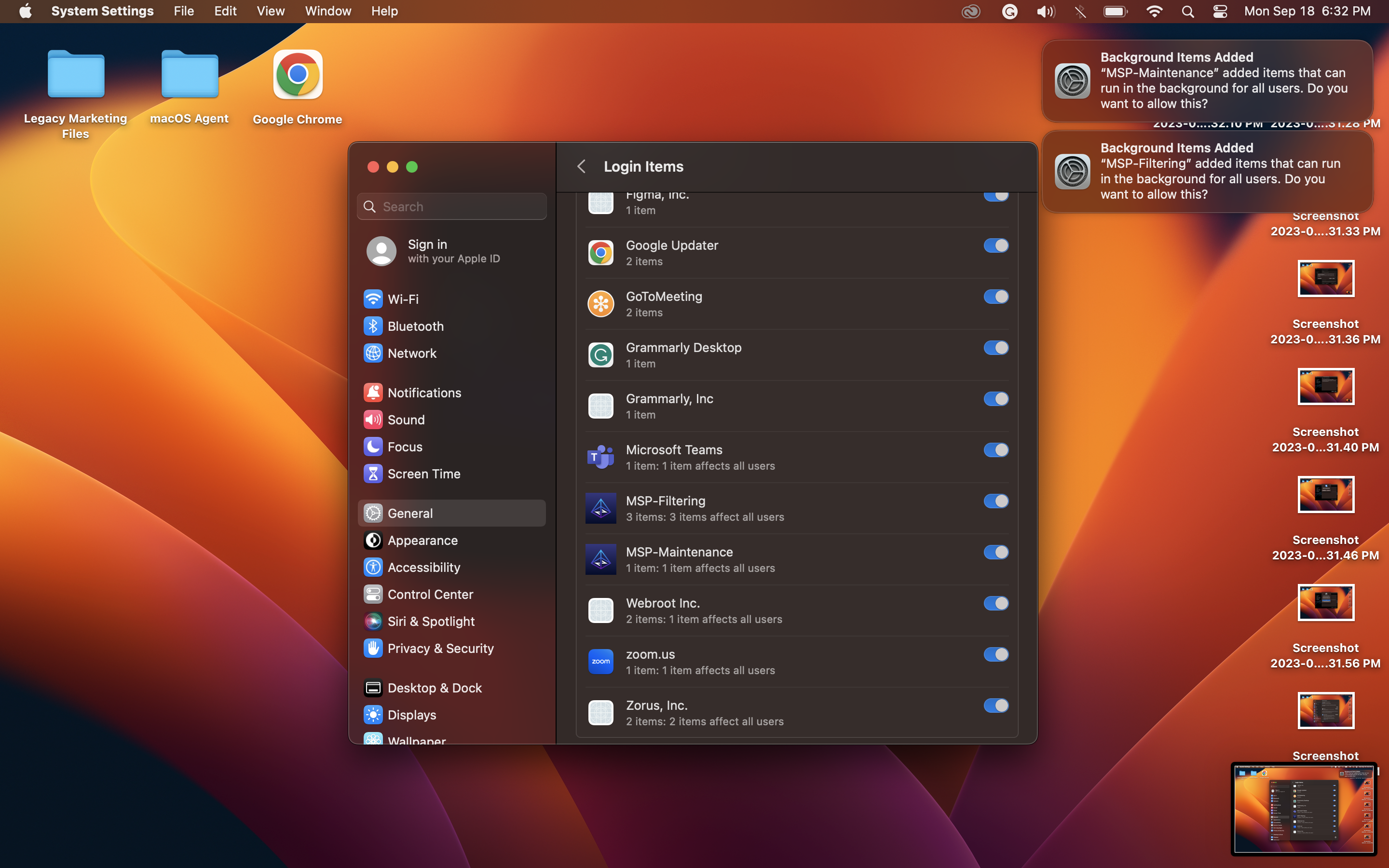
Task: Open the Window menu
Action: [328, 11]
